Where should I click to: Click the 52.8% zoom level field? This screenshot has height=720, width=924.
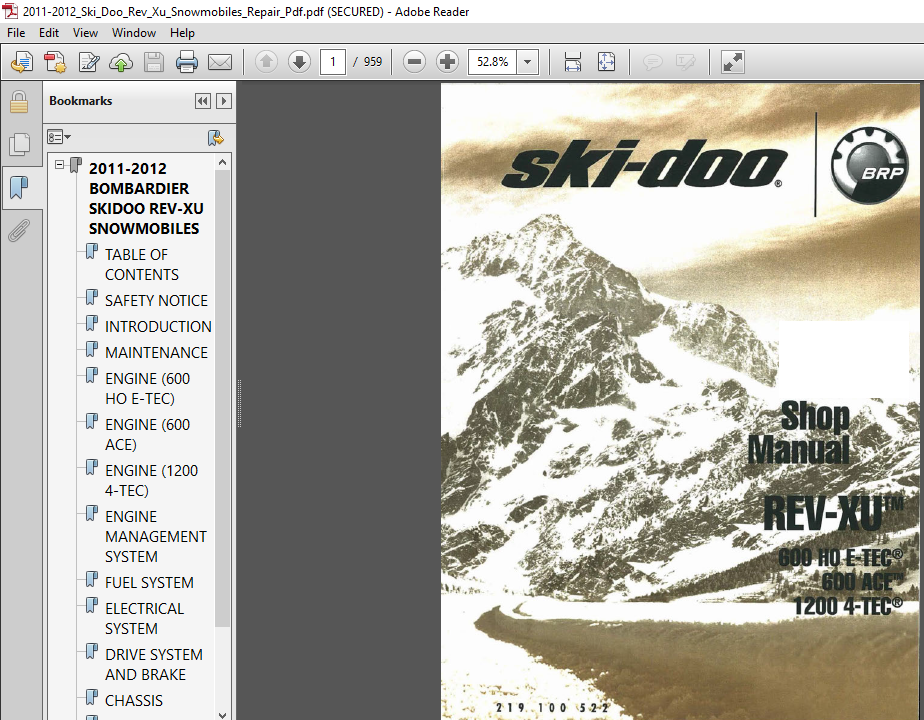pos(493,61)
